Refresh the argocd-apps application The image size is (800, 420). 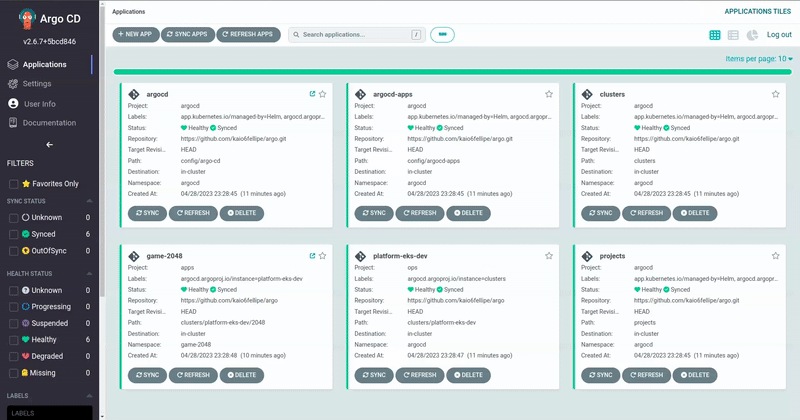coord(420,213)
